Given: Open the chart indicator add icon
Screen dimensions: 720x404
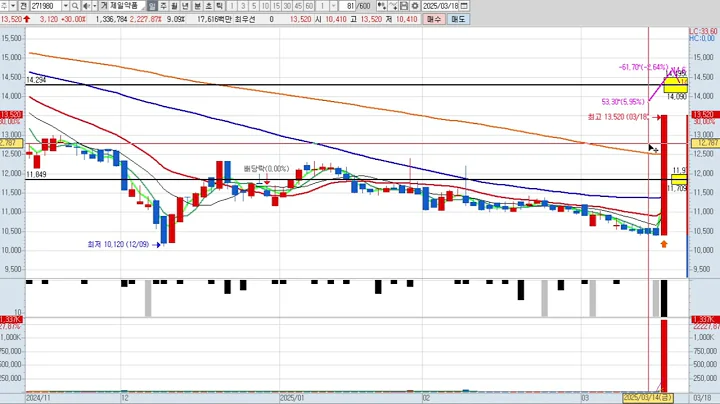Looking at the screenshot, I should coord(382,6).
